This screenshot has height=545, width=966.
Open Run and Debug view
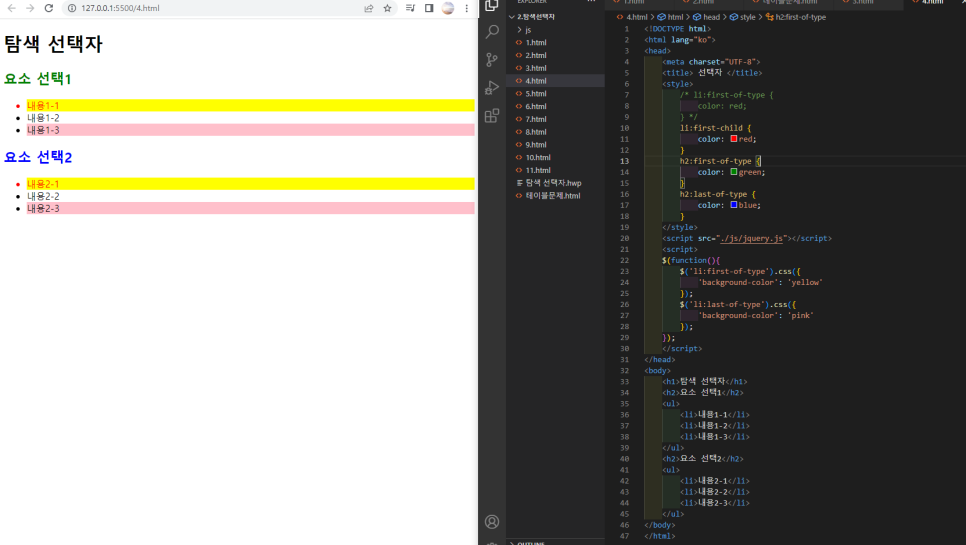point(492,87)
